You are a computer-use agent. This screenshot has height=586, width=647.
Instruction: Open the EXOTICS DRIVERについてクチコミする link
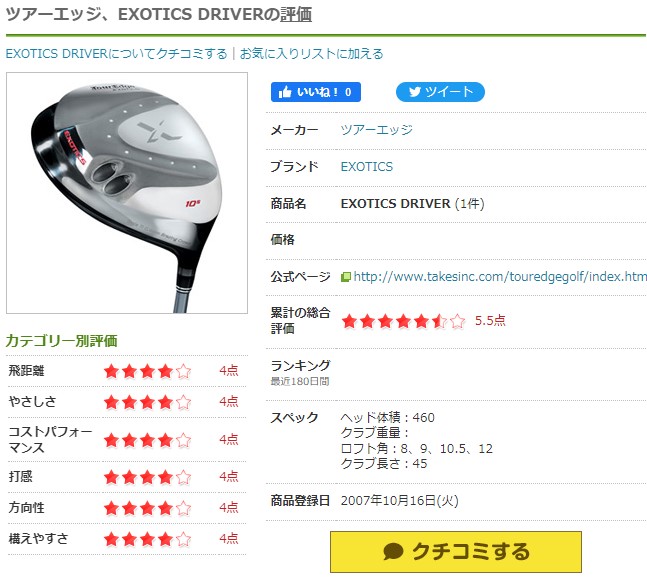coord(116,54)
